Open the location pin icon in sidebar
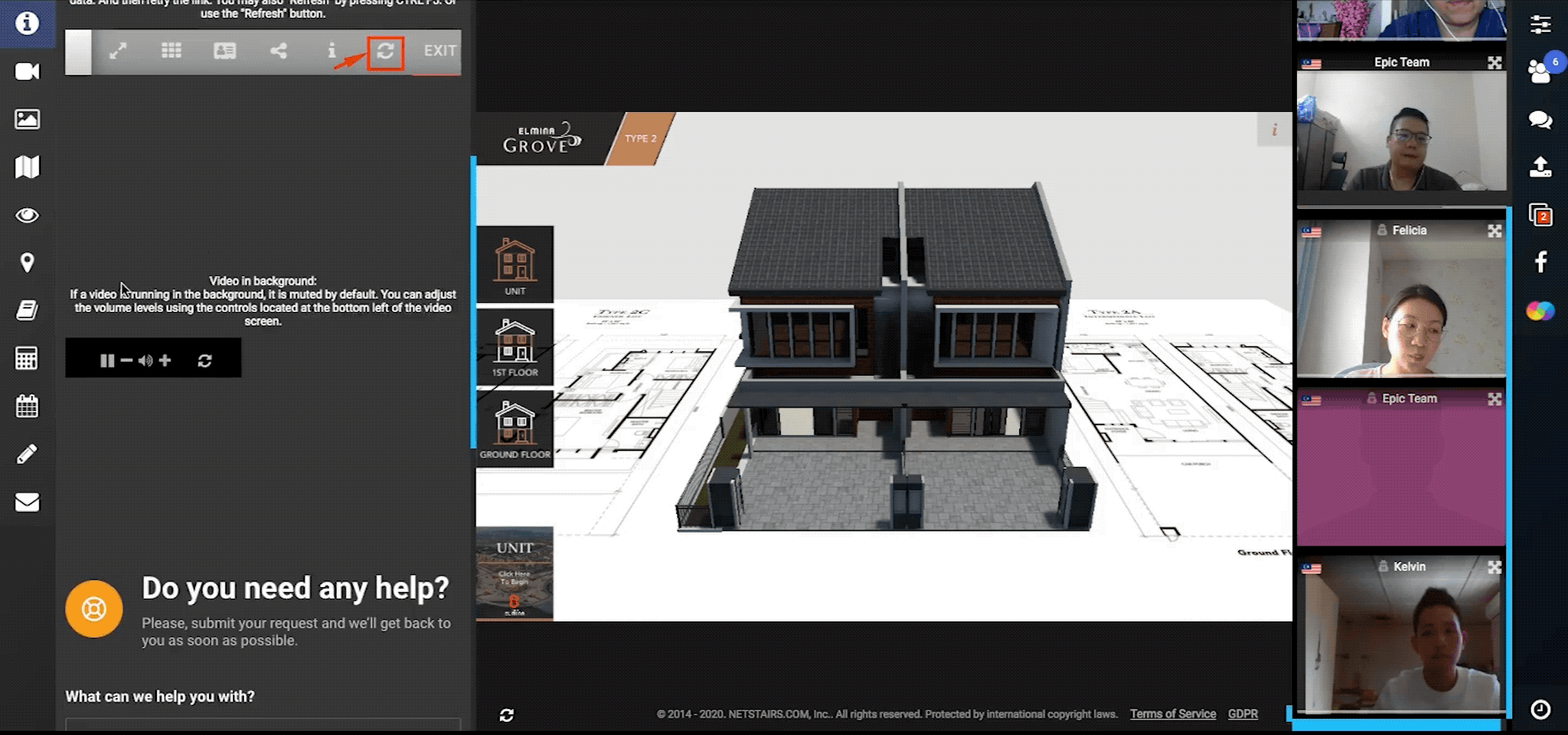1568x735 pixels. 27,263
